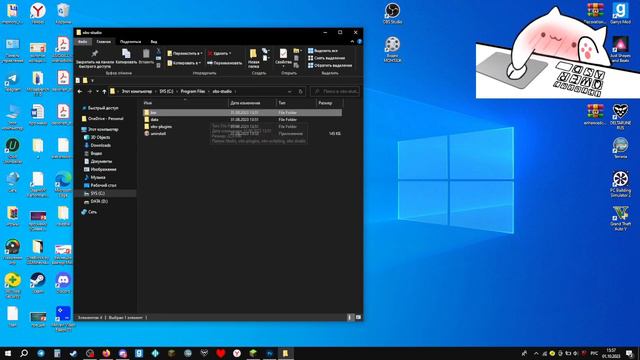The width and height of the screenshot is (640, 360).
Task: Click 'Этот компьютер' in the address breadcrumb
Action: (137, 91)
